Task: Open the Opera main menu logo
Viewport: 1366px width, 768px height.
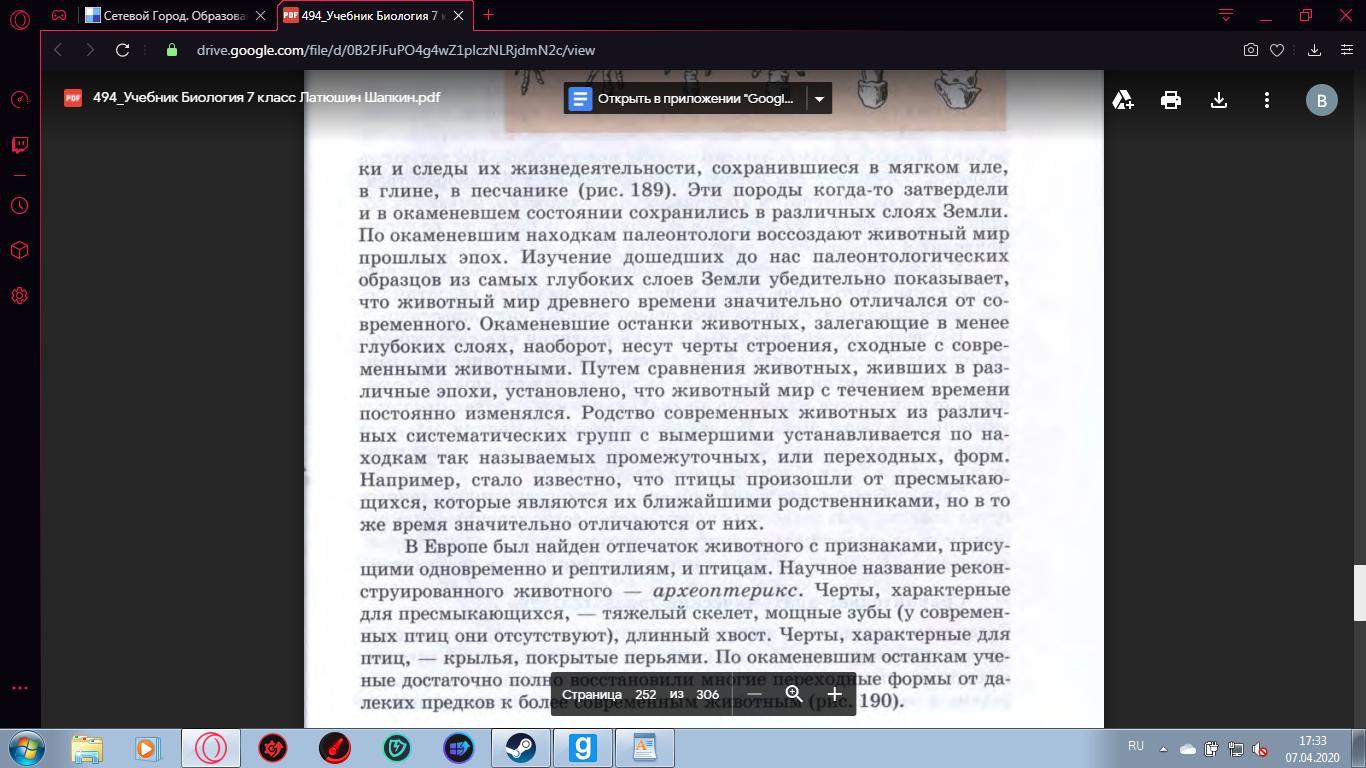Action: (x=20, y=19)
